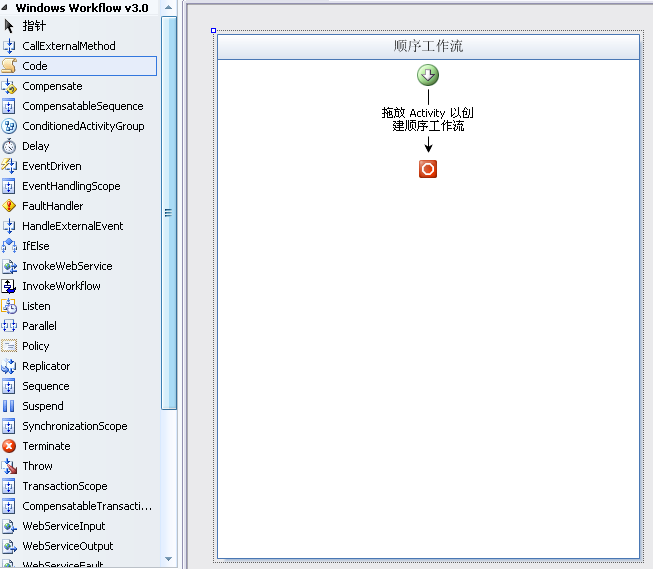
Task: Select the 'EventDriven' toolbox label
Action: pos(52,166)
